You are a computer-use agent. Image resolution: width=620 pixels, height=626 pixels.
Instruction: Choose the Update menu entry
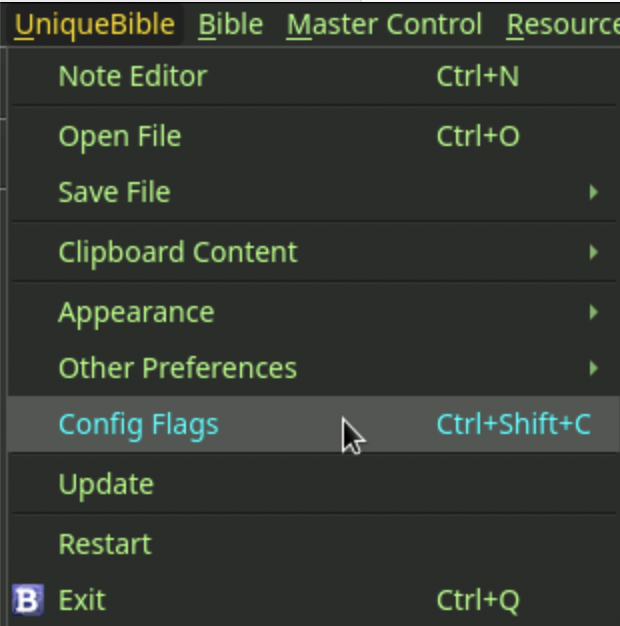[x=313, y=484]
